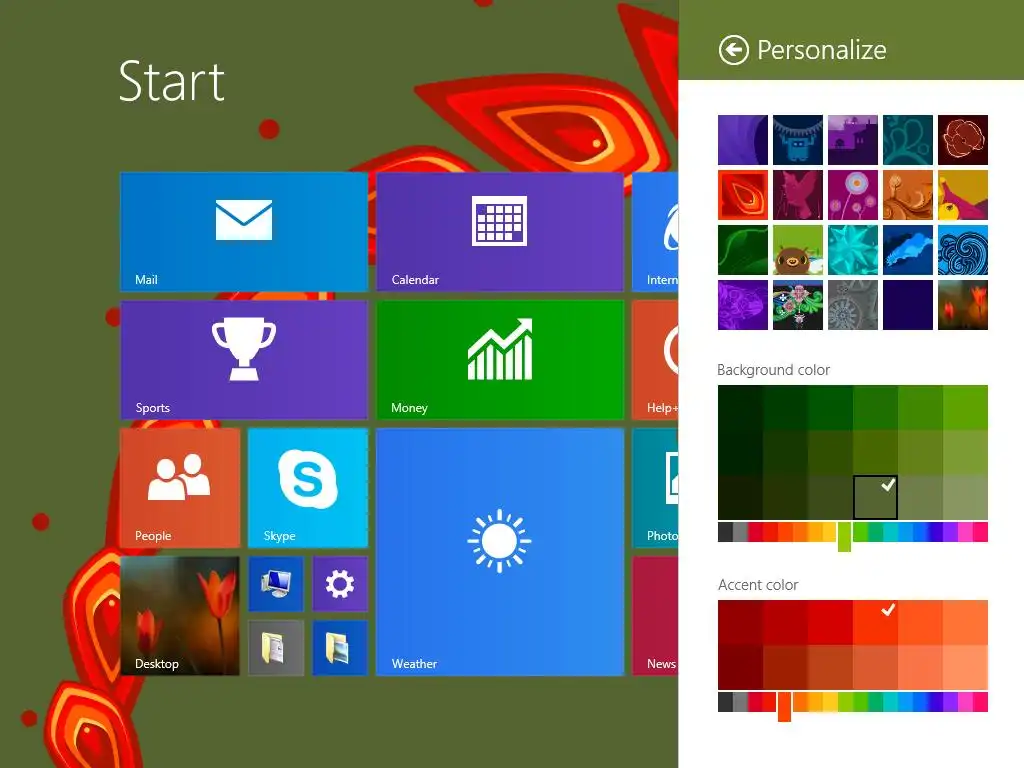Choose the blue feather background thumbnail
Image resolution: width=1024 pixels, height=768 pixels.
coord(908,250)
